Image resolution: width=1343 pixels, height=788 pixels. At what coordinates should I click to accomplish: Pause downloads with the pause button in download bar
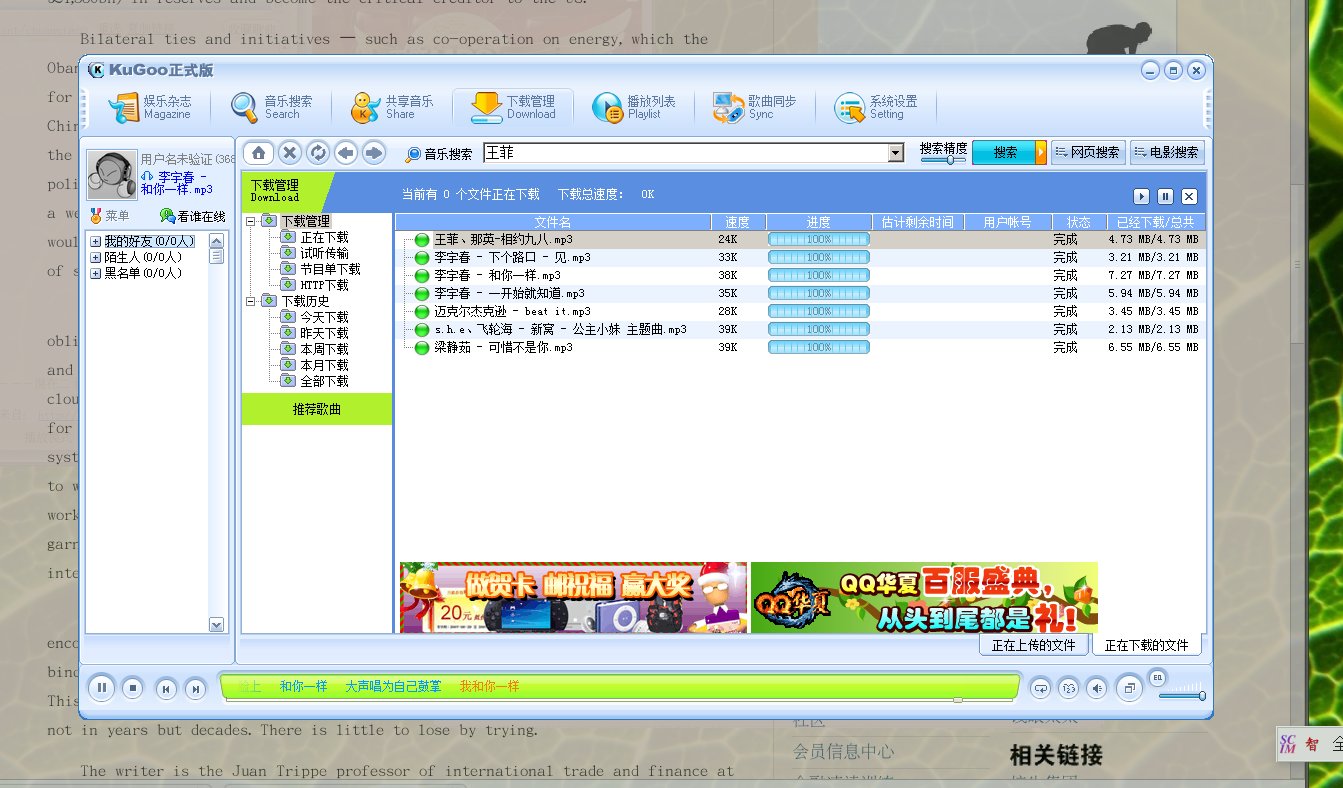tap(1166, 196)
